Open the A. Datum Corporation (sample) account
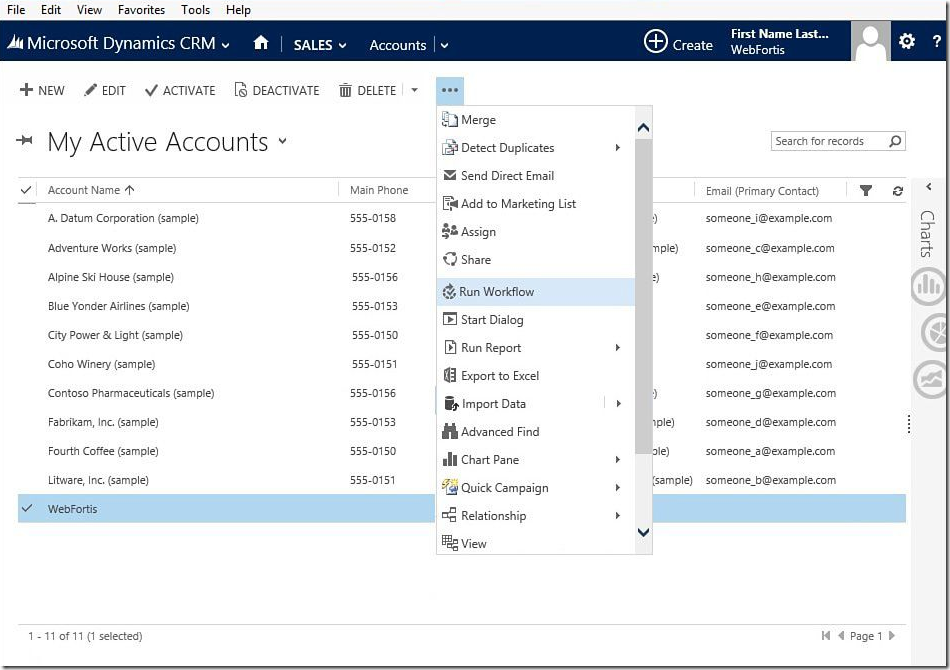Viewport: 950px width, 670px height. tap(123, 218)
